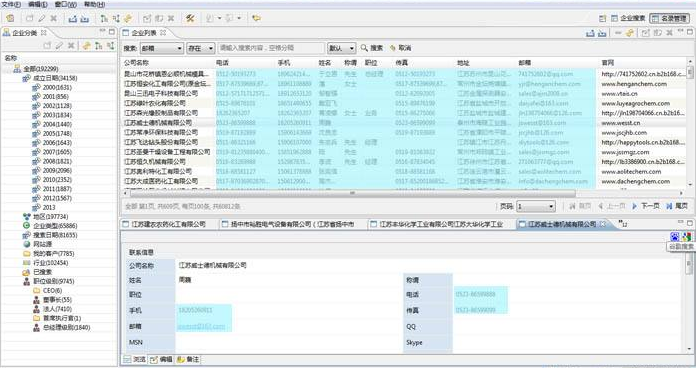Click the 取消 button in search bar
The image size is (696, 368).
click(400, 47)
